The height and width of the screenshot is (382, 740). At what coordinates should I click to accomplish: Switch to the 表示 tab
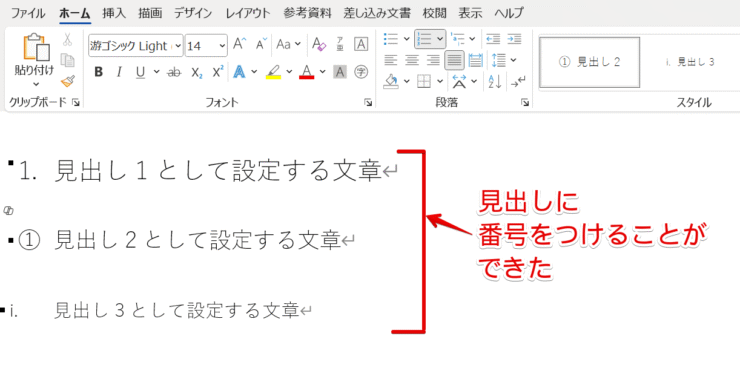click(471, 13)
